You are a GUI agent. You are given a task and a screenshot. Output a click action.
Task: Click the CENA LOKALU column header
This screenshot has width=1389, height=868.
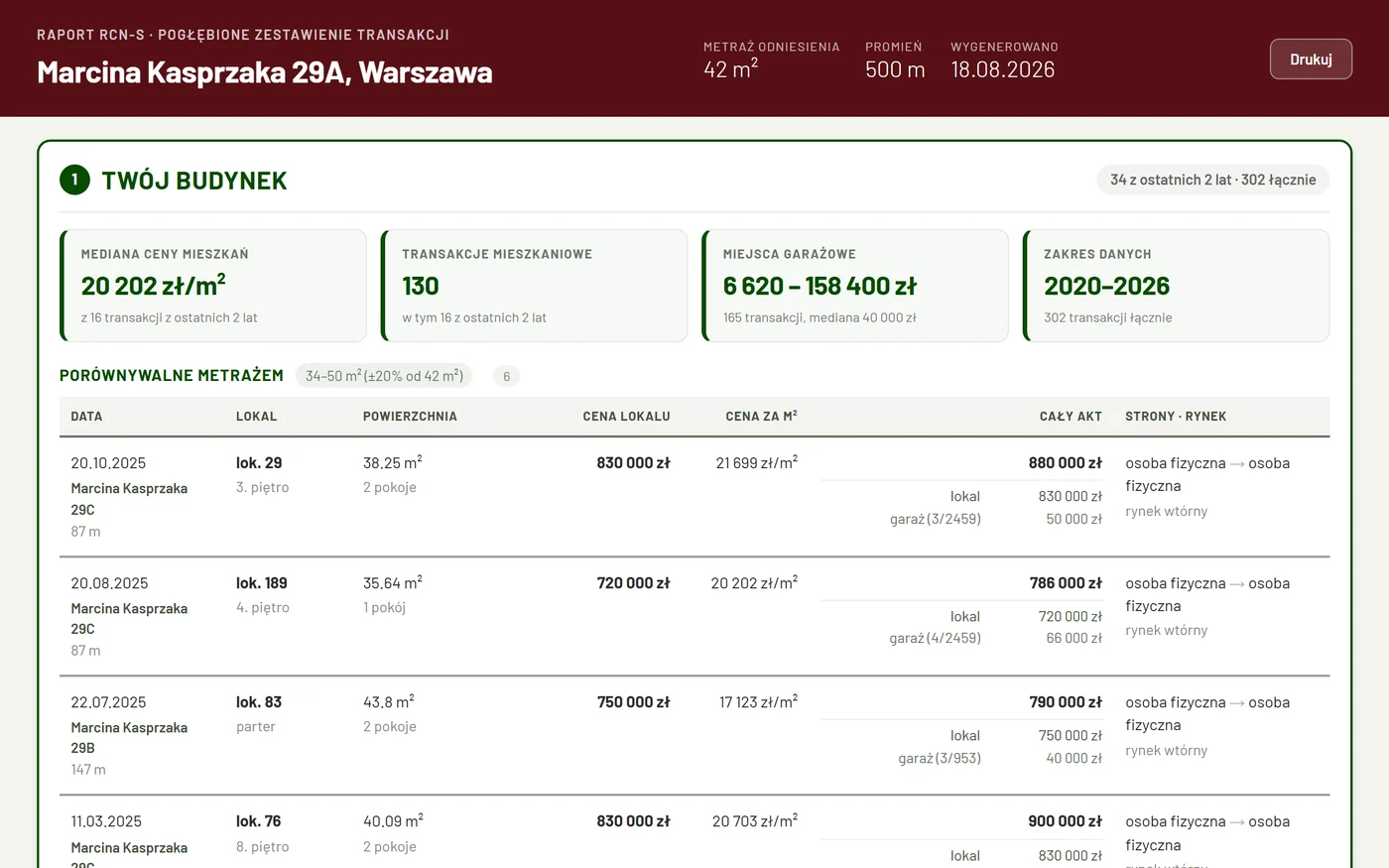click(x=626, y=417)
